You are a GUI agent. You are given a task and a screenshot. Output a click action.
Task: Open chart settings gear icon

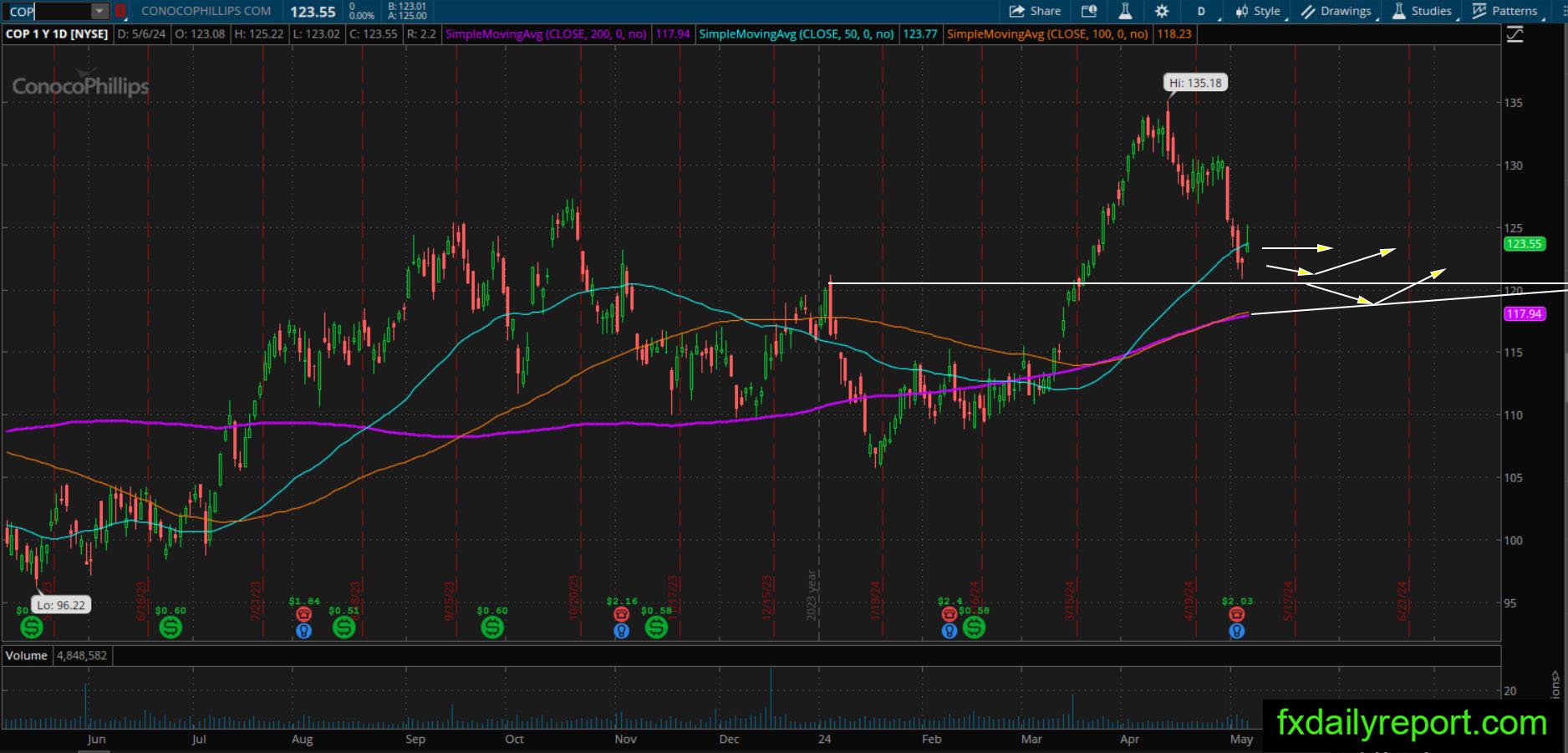click(1162, 12)
